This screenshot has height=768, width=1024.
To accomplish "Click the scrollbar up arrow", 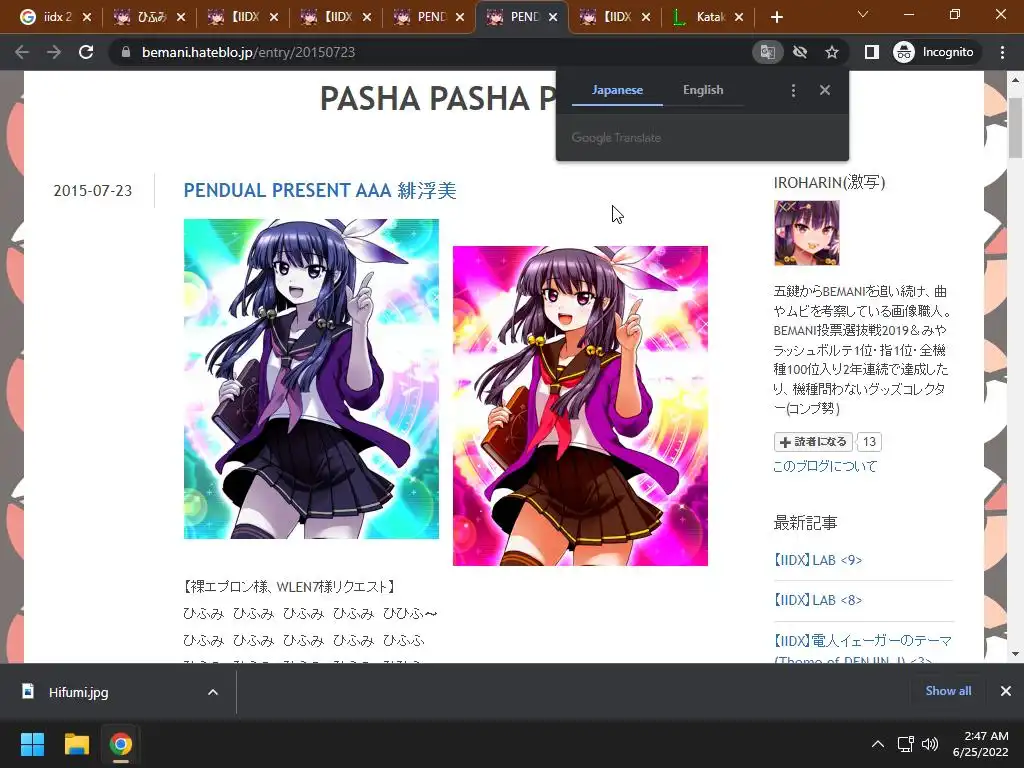I will [x=1015, y=80].
